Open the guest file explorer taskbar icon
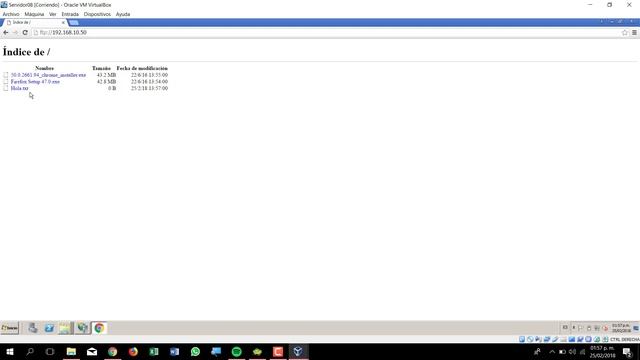 65,328
